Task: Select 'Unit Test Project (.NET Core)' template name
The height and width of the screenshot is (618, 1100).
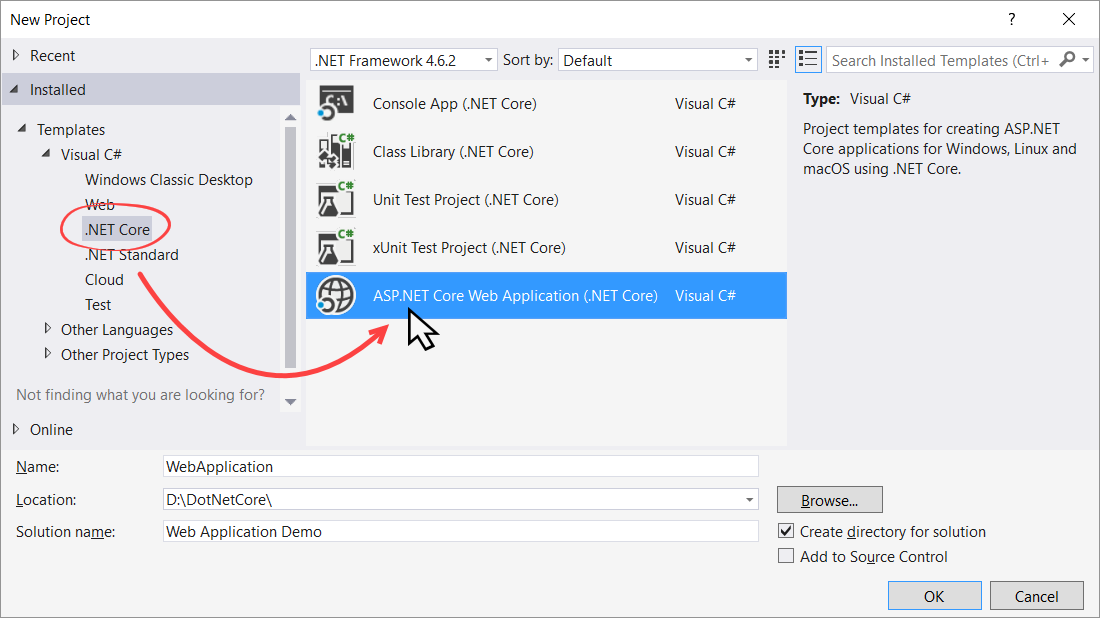Action: click(466, 200)
